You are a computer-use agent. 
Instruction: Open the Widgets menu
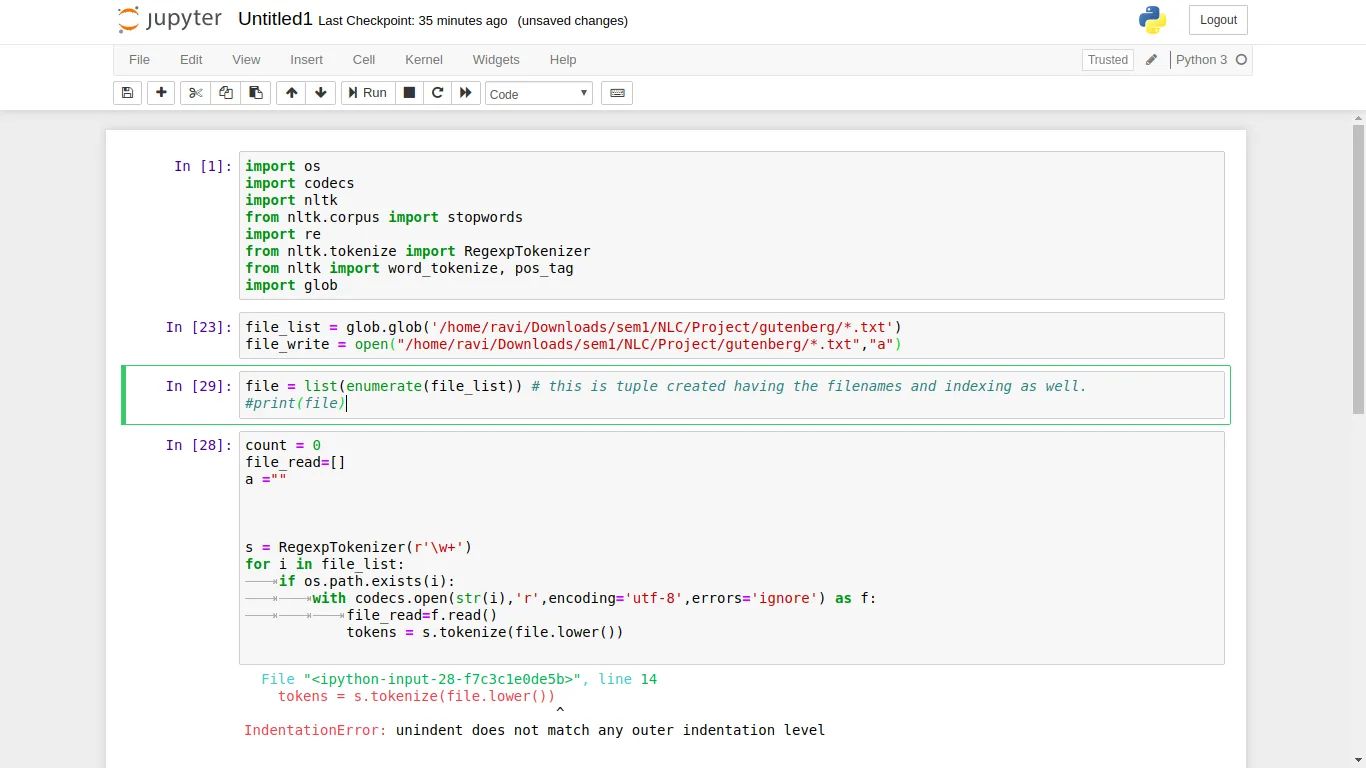(495, 60)
